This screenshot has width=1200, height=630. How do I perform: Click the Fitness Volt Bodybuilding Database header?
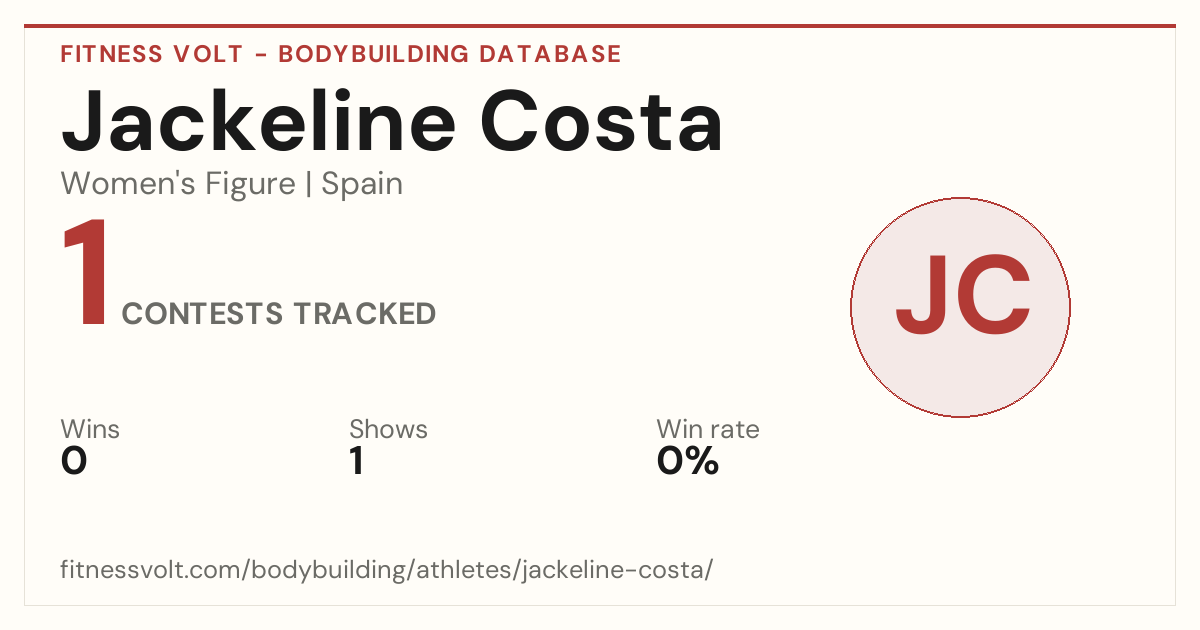click(x=341, y=54)
